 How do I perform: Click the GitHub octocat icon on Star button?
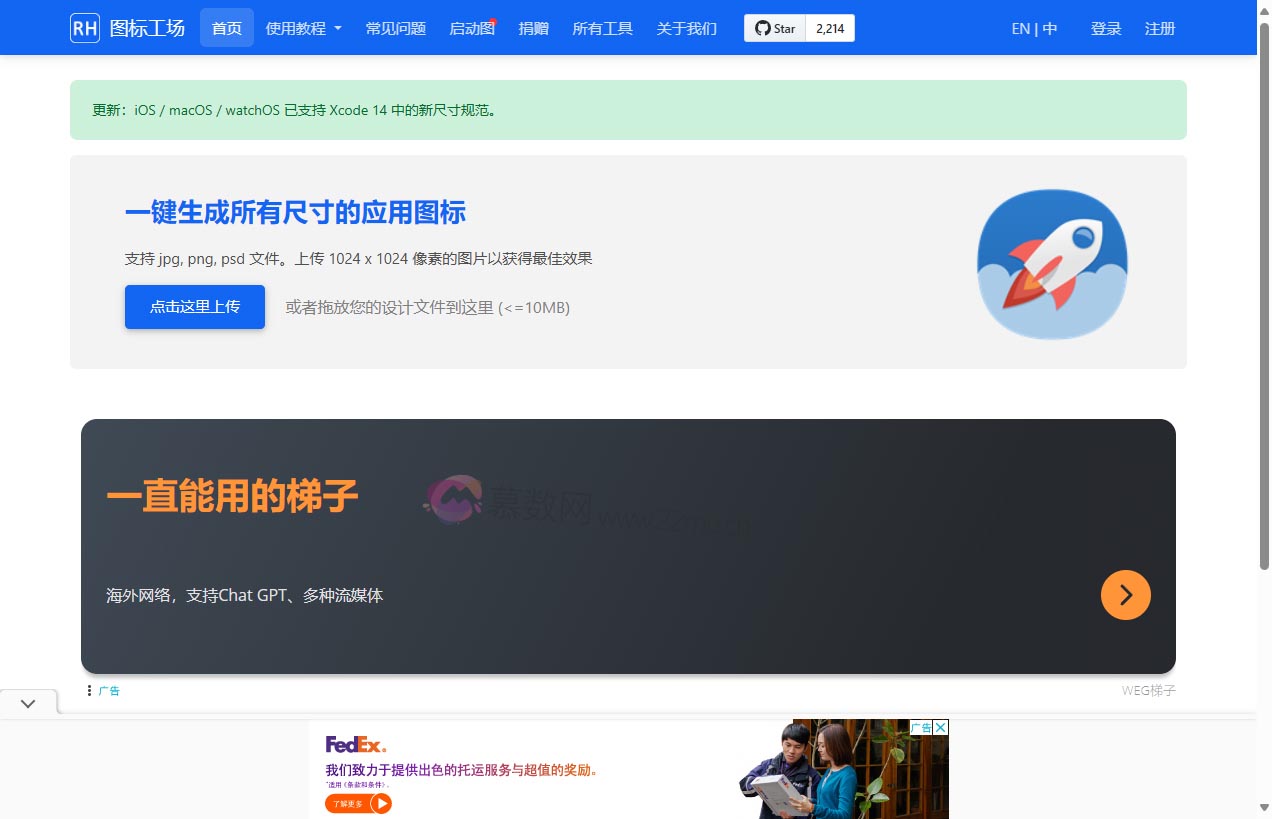pos(762,28)
